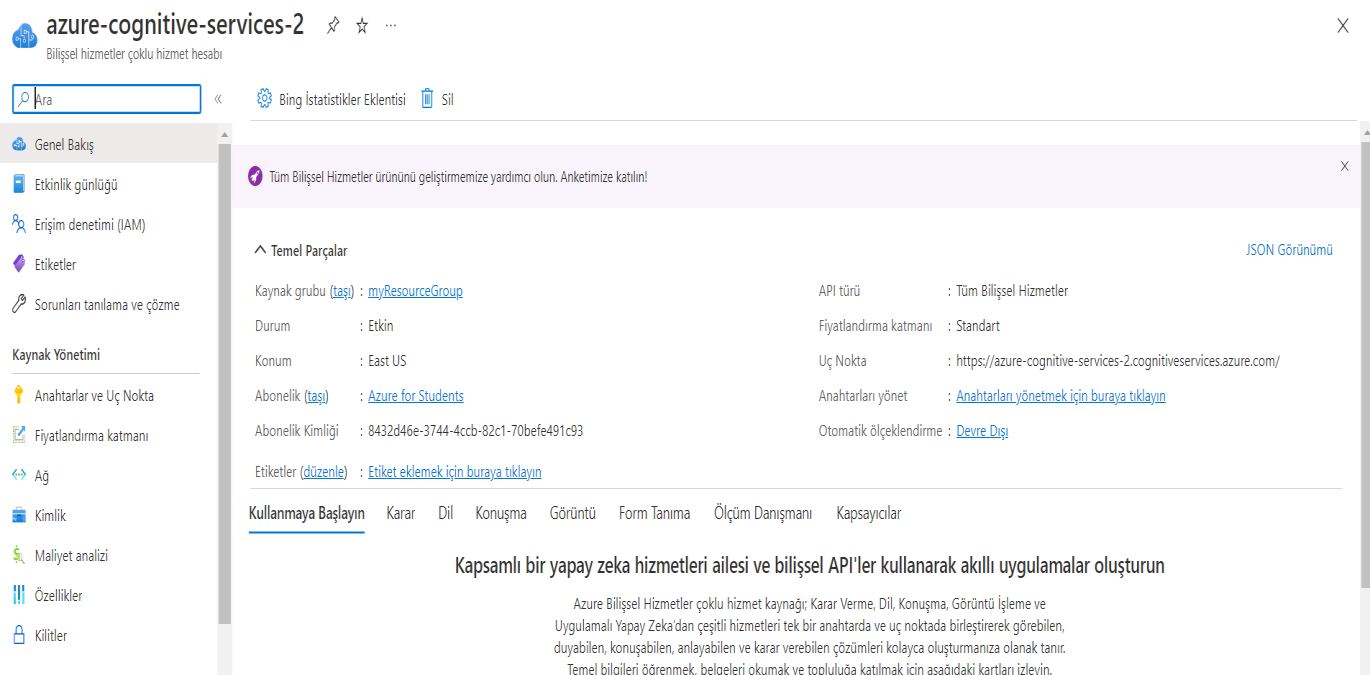Click the endpoint URL https://azure-cognitive-services-2.cognitiveservices.azure.com/

tap(1118, 361)
